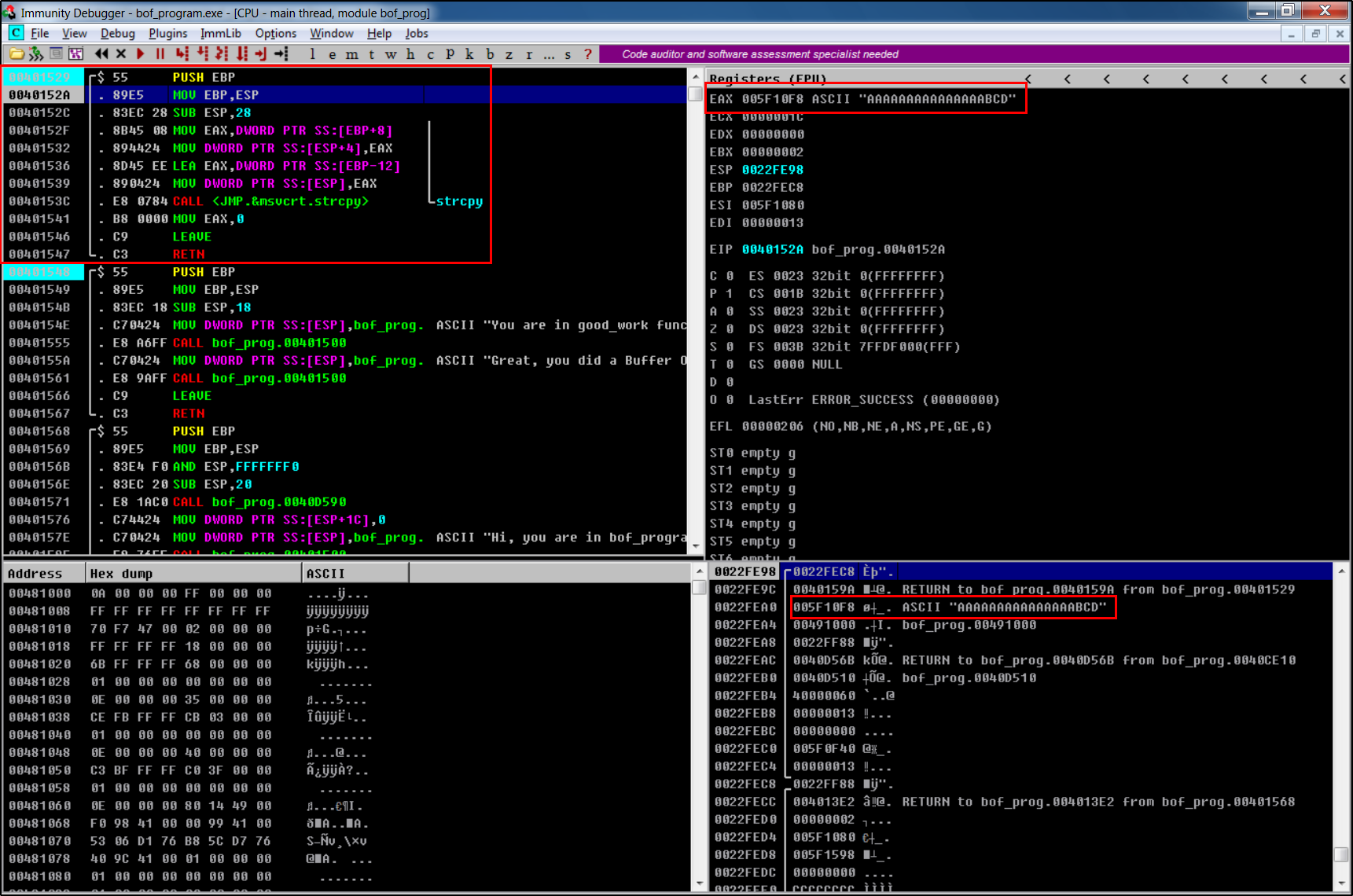Click the Step into icon
Image resolution: width=1353 pixels, height=896 pixels.
point(182,54)
